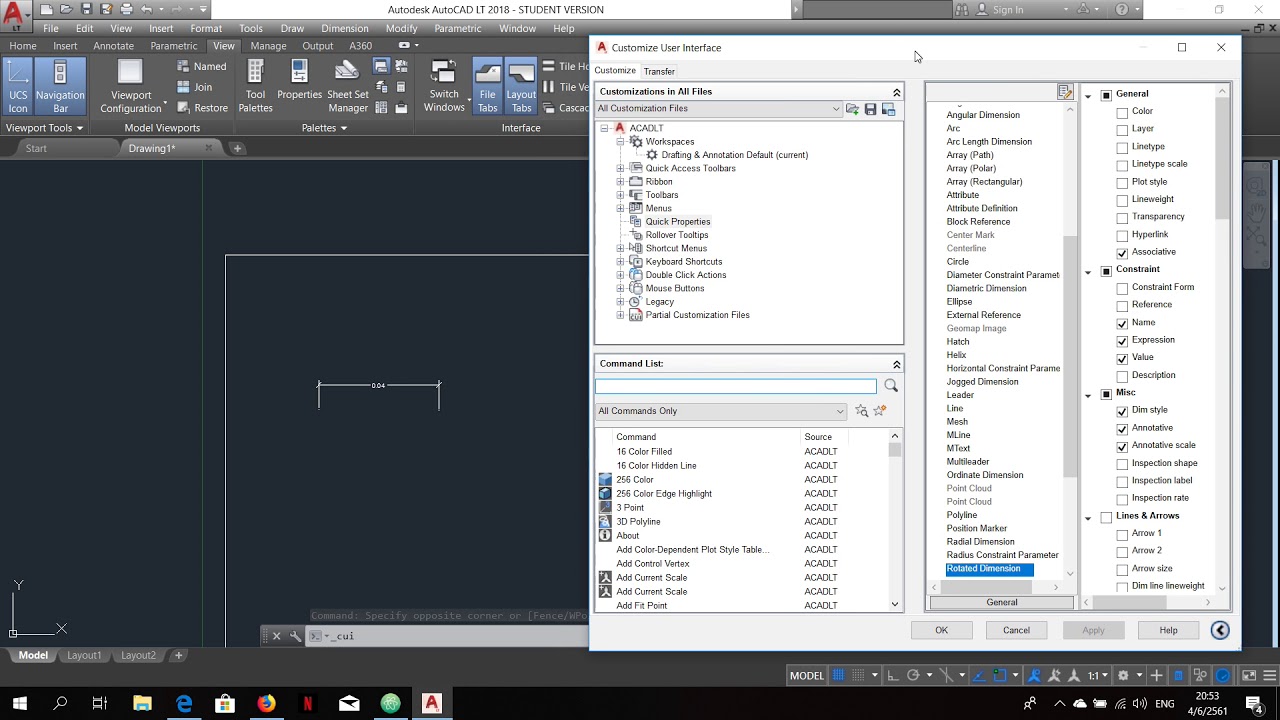Click the OK button
1280x720 pixels.
tap(941, 630)
